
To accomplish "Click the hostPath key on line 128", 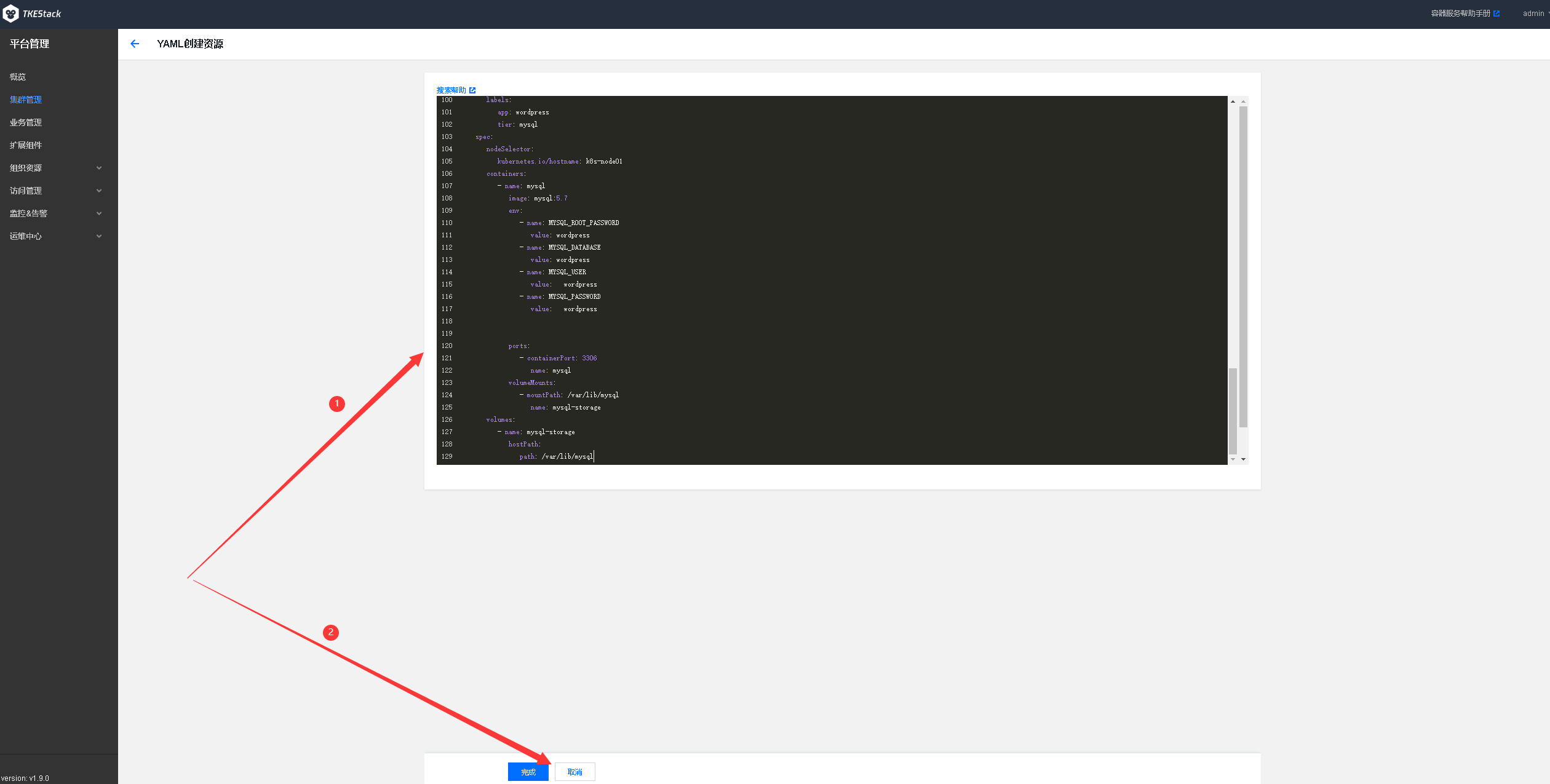I will (x=525, y=444).
